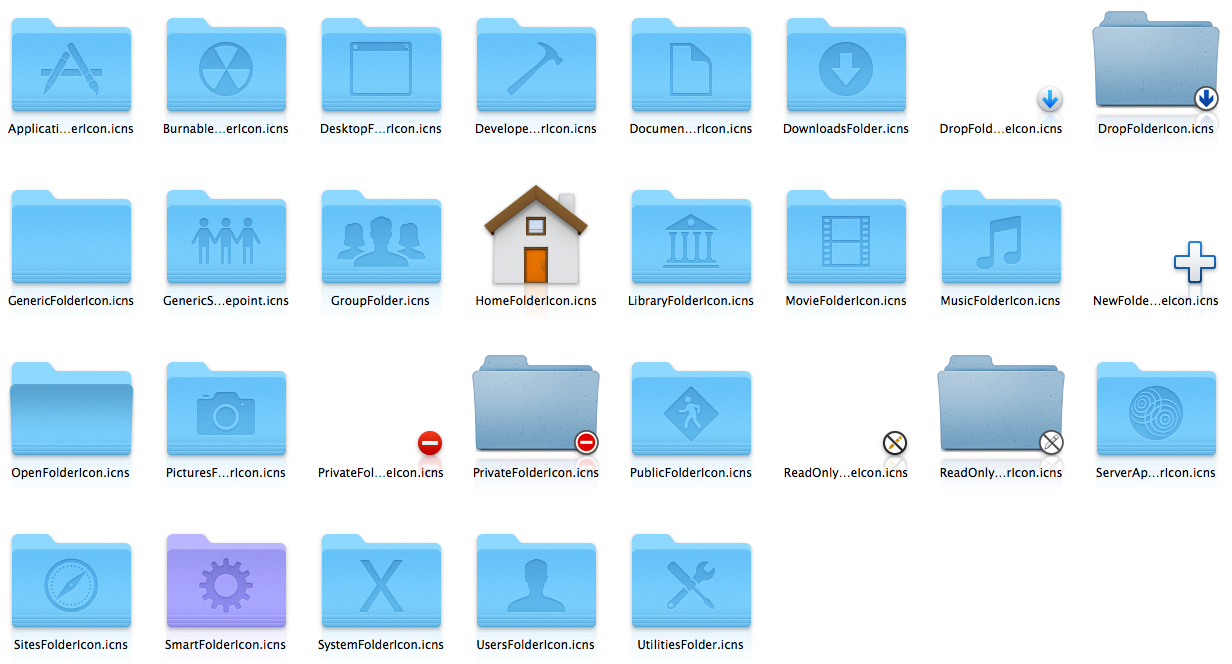The image size is (1232, 664).
Task: Click the 'ReadOnly…eIcon.icns' file name
Action: pyautogui.click(x=846, y=473)
